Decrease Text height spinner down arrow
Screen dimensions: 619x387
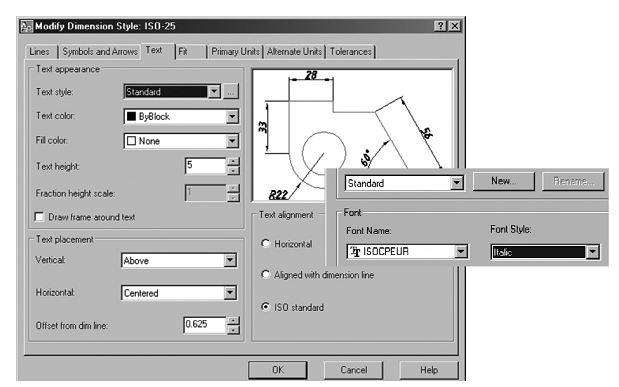pyautogui.click(x=233, y=170)
